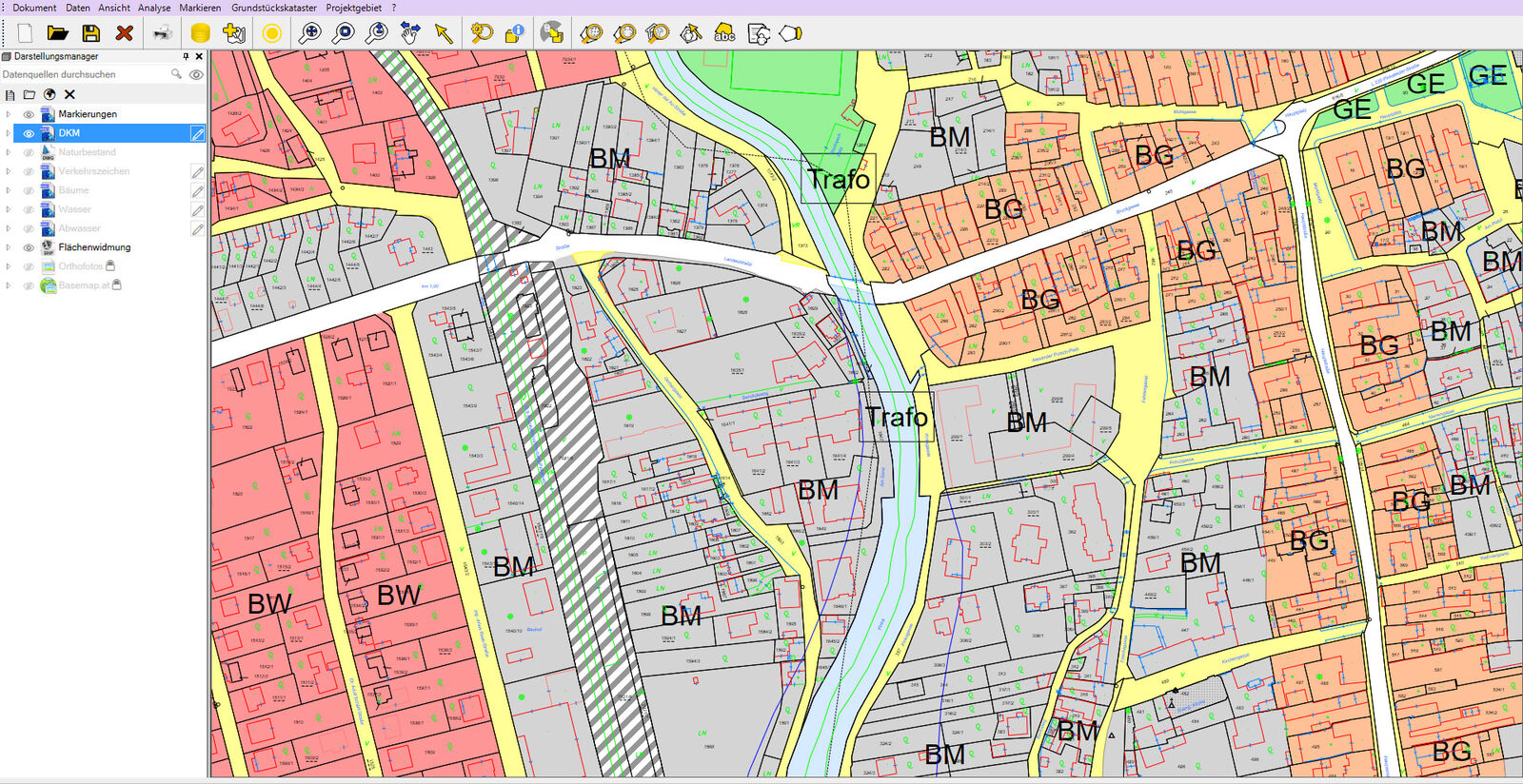Expand the Naturbestand layer node
The width and height of the screenshot is (1523, 784).
9,152
